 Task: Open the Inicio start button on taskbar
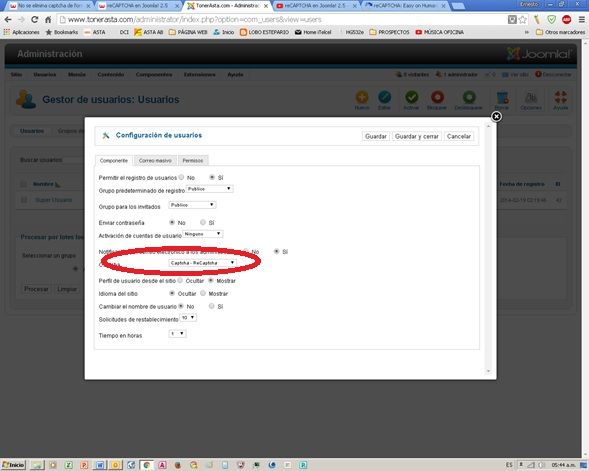[14, 465]
